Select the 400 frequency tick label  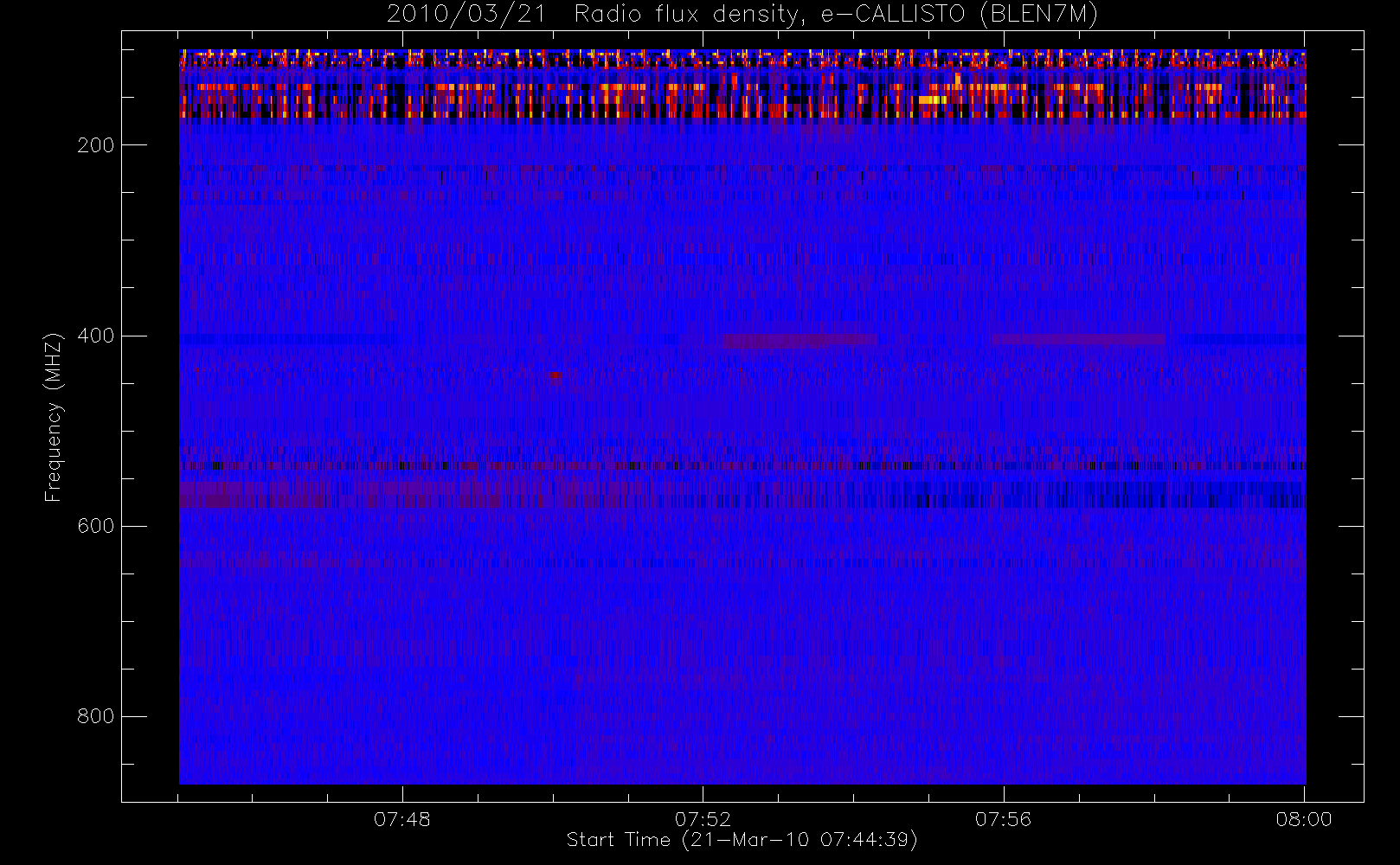pos(96,336)
